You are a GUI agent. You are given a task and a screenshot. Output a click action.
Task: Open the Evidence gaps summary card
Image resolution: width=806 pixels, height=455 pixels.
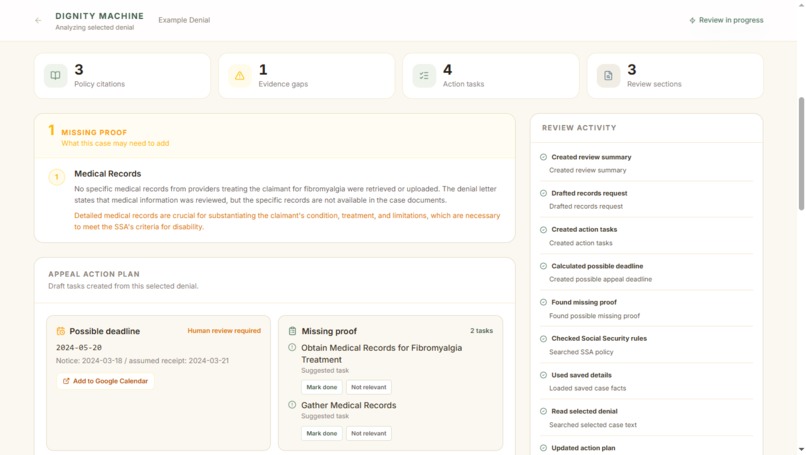point(306,76)
